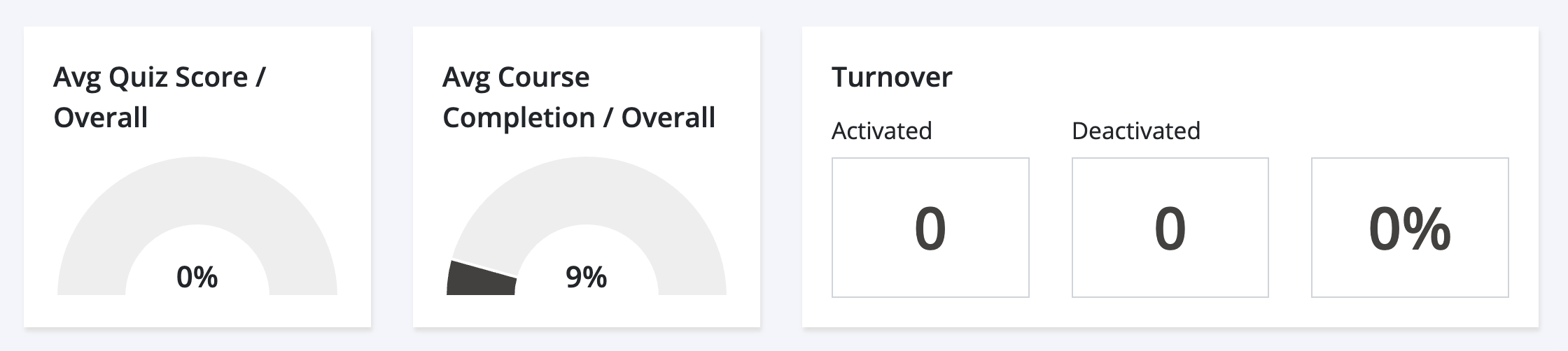Open the Deactivated count box showing 0
The width and height of the screenshot is (1568, 351).
point(1170,227)
